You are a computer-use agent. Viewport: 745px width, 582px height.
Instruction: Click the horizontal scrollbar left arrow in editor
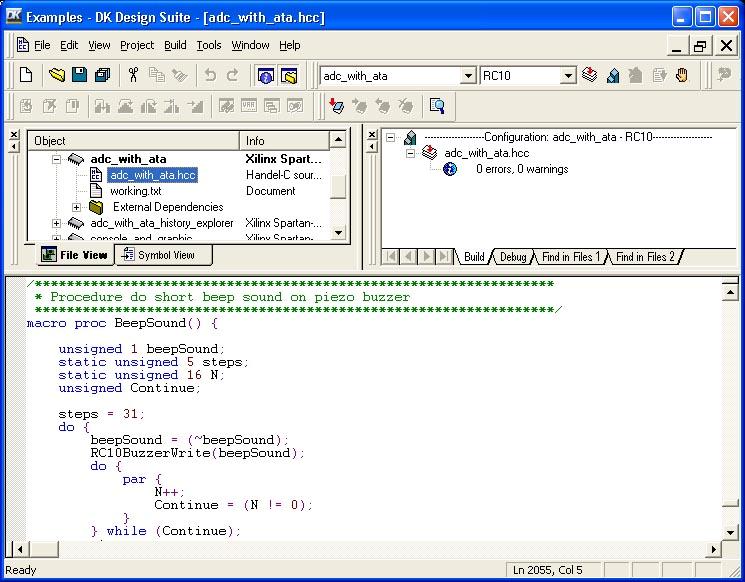tap(20, 549)
